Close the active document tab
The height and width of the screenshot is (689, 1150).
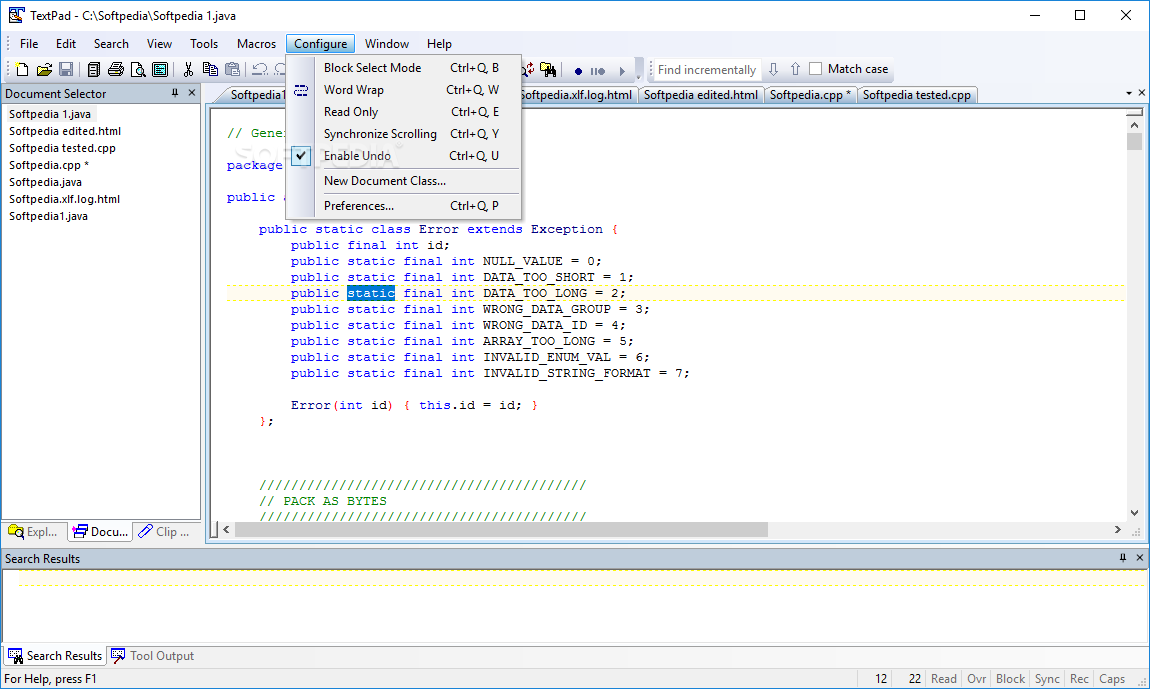pos(1141,93)
